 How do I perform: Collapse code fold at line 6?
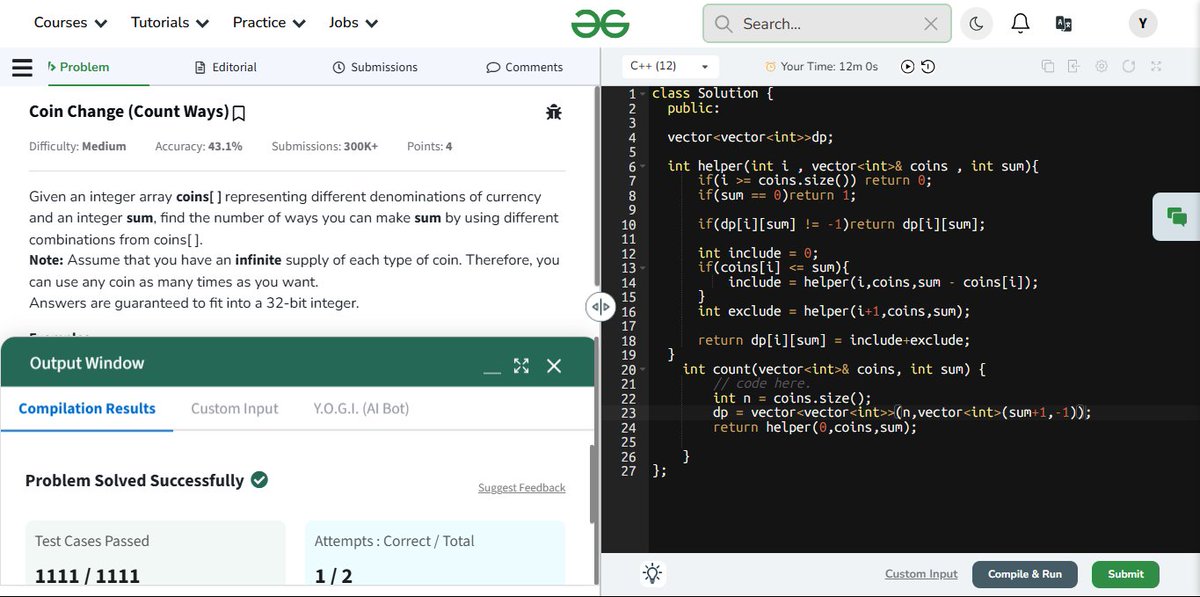click(x=642, y=167)
